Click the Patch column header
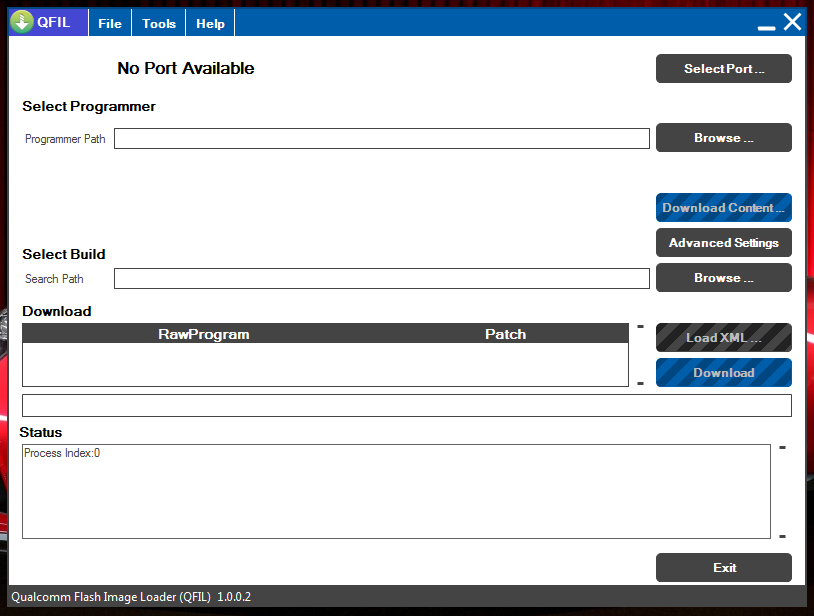Image resolution: width=814 pixels, height=616 pixels. (x=506, y=334)
